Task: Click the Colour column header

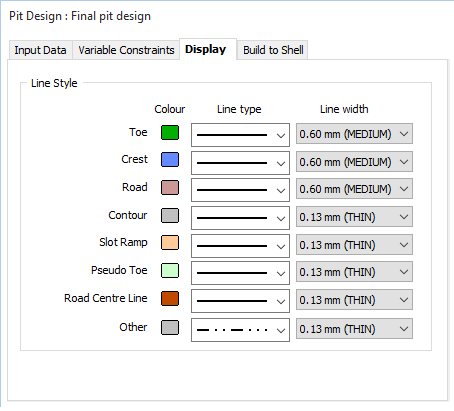Action: point(170,109)
